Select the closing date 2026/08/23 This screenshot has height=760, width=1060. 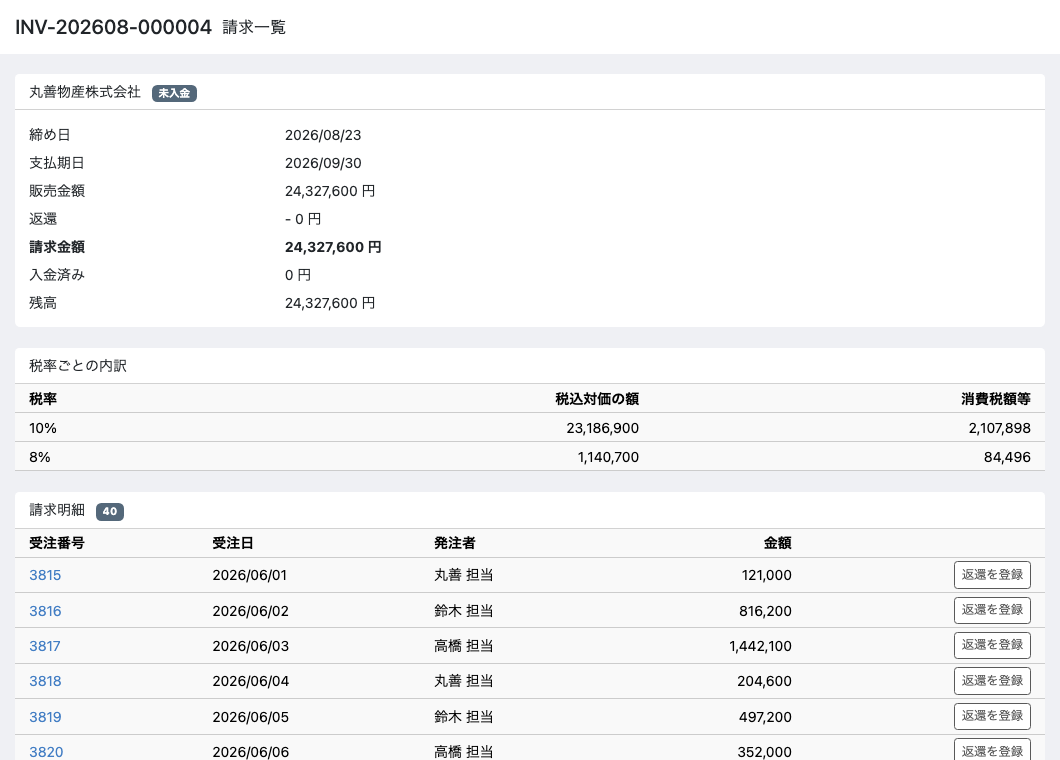click(x=323, y=135)
